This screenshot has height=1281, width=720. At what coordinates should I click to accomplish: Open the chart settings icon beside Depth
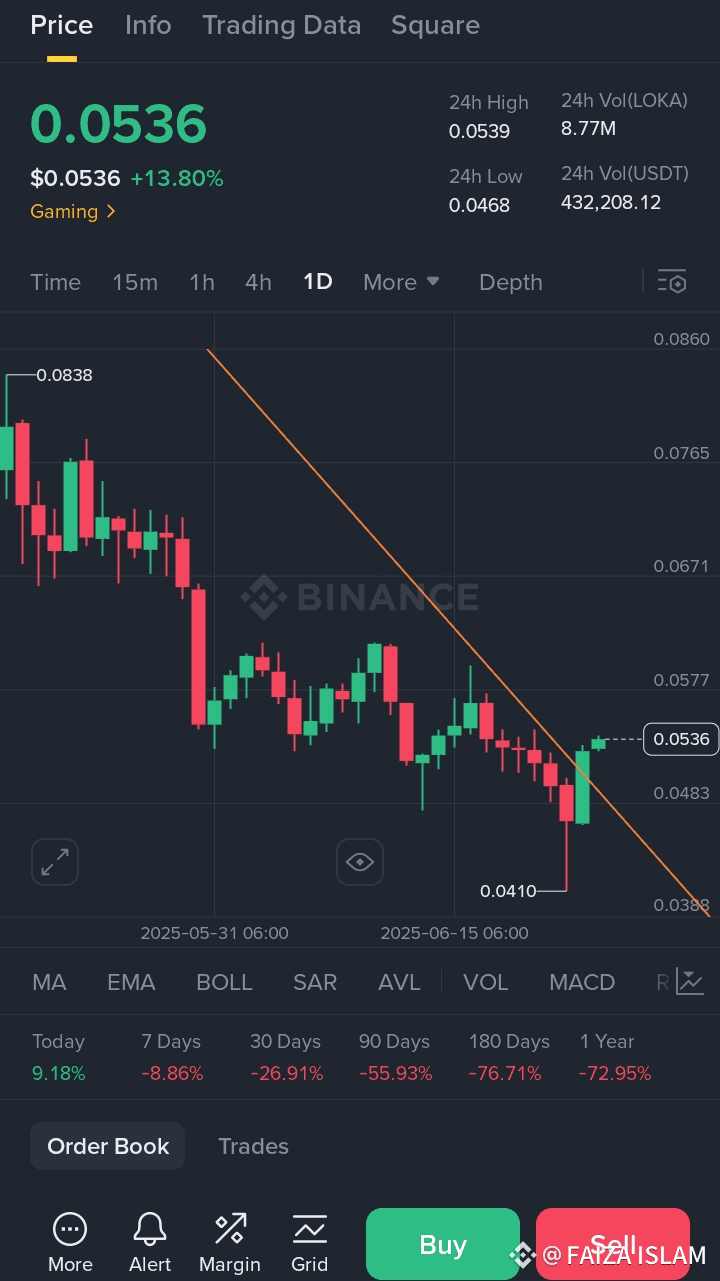672,282
